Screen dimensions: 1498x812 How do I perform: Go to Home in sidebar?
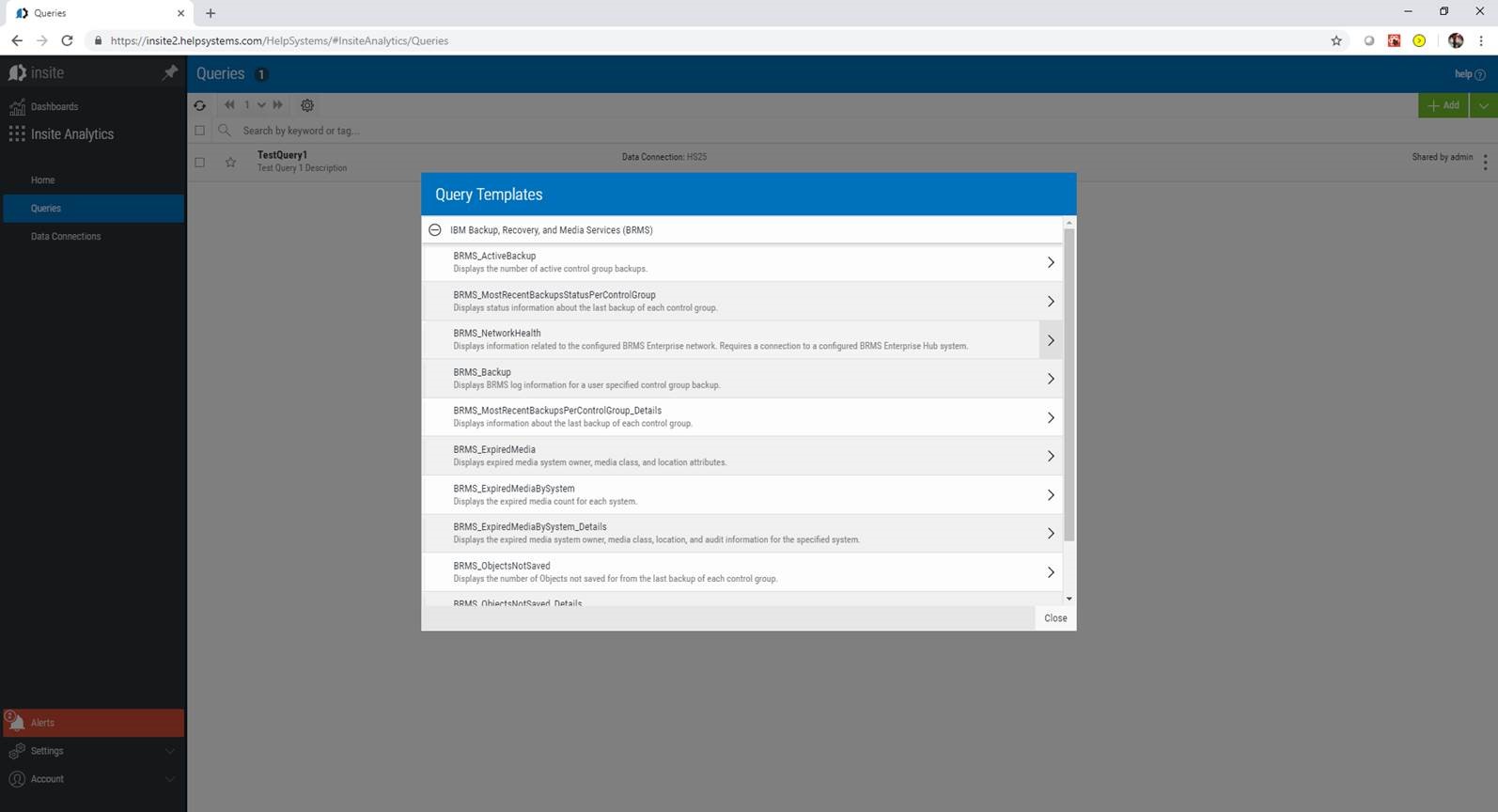pos(42,180)
